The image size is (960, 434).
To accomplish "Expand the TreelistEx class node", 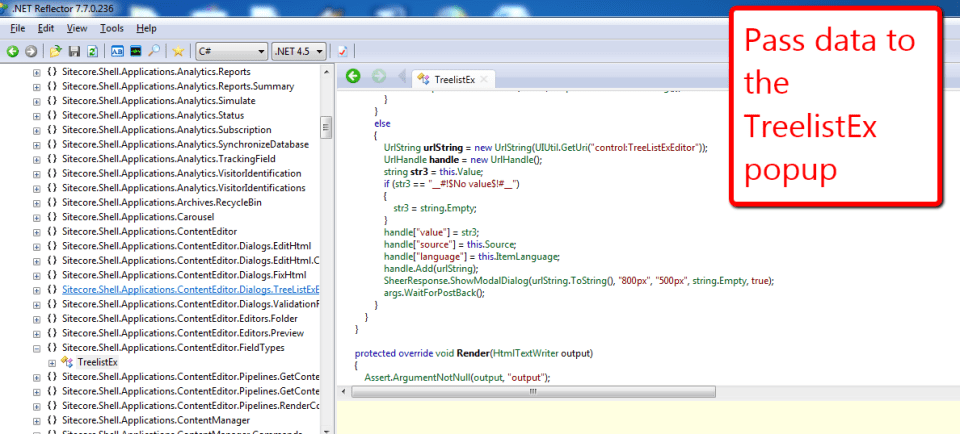I will 51,361.
